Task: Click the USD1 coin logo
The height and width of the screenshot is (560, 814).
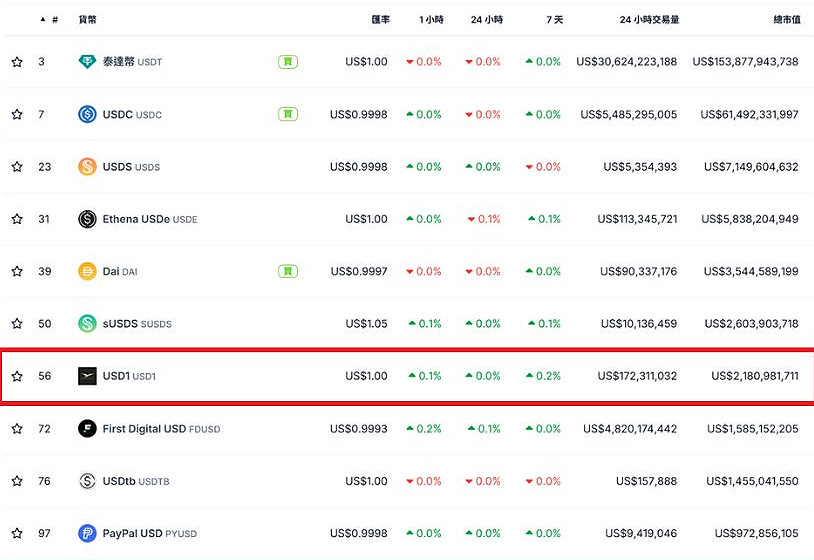Action: 88,376
